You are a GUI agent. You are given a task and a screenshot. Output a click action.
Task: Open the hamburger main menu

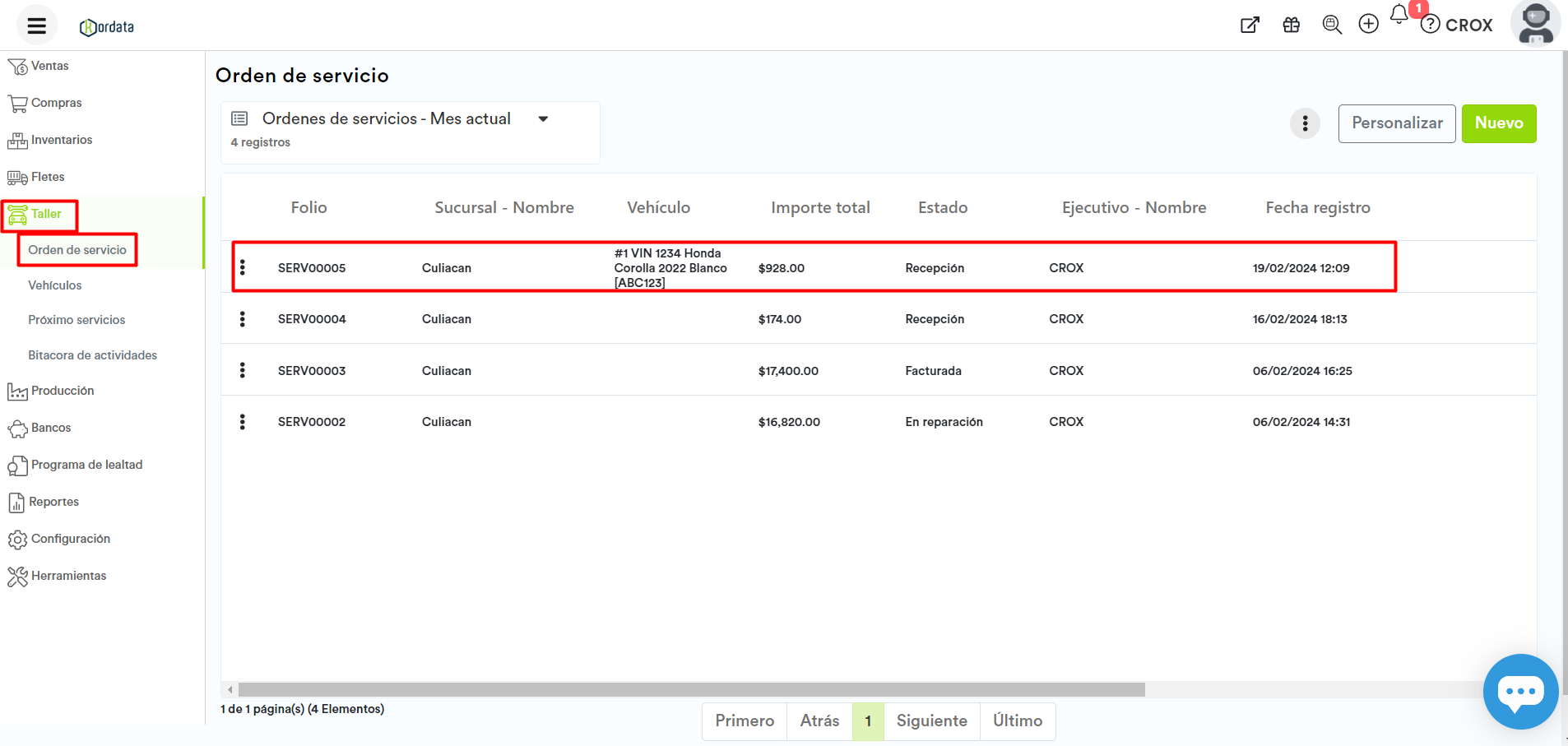pos(36,25)
